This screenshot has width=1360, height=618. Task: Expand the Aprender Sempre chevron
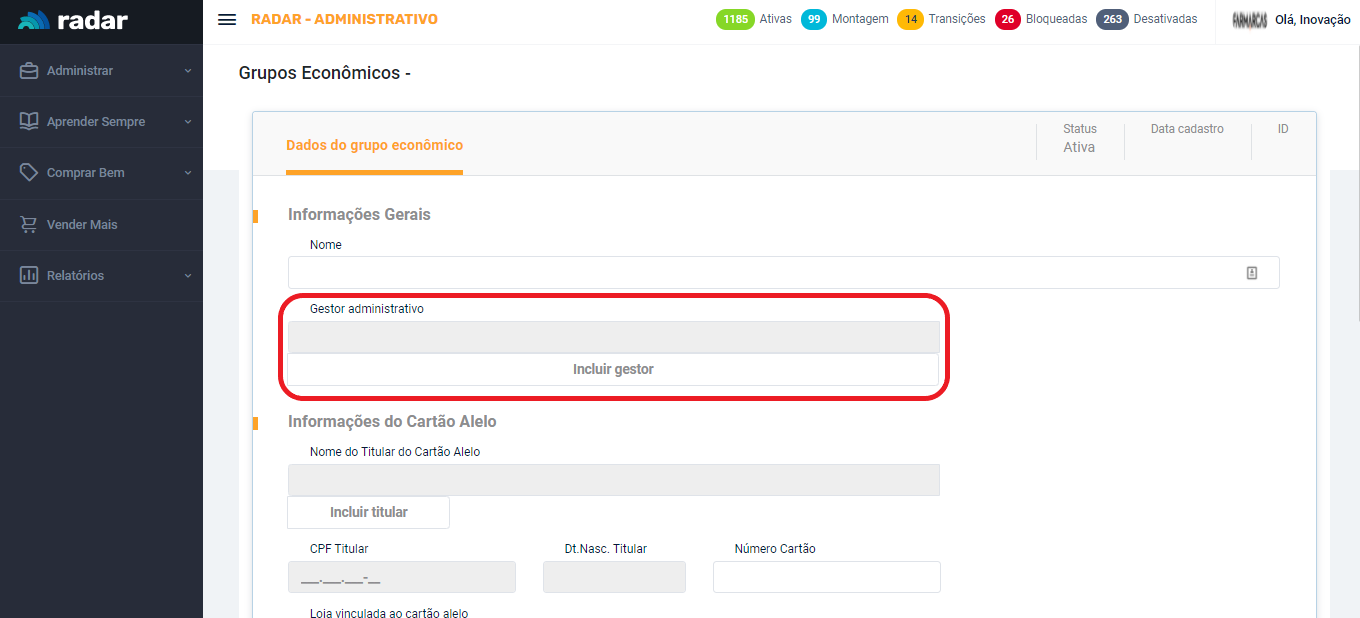coord(187,122)
